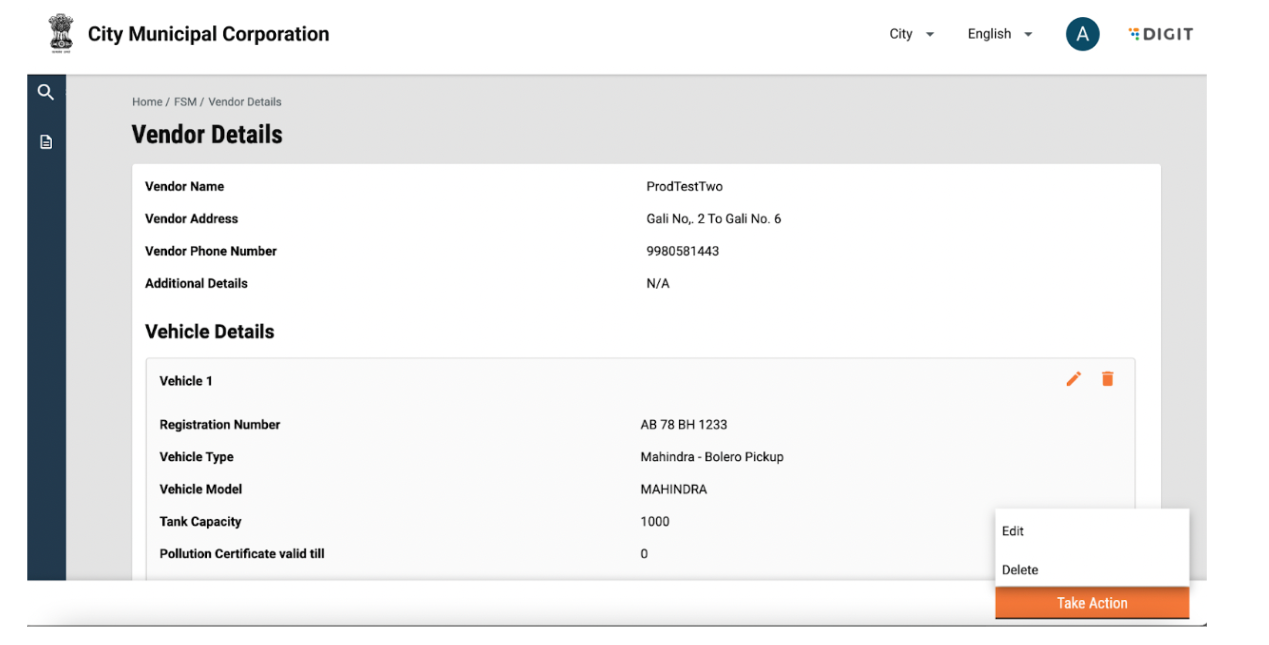1269x645 pixels.
Task: Click the Vendor Details breadcrumb item
Action: click(x=245, y=102)
